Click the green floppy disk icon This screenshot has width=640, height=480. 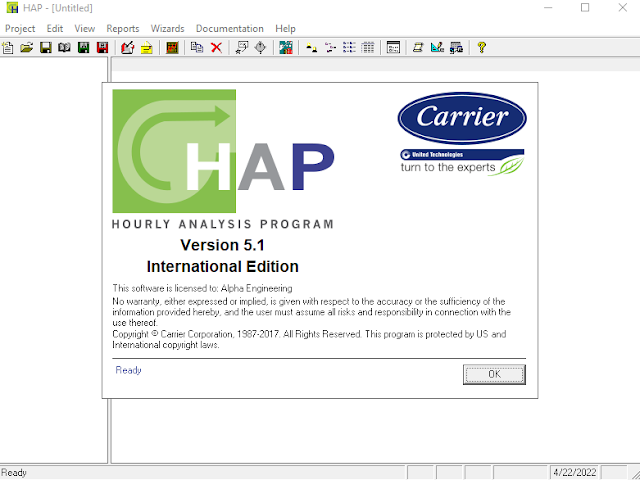[83, 48]
